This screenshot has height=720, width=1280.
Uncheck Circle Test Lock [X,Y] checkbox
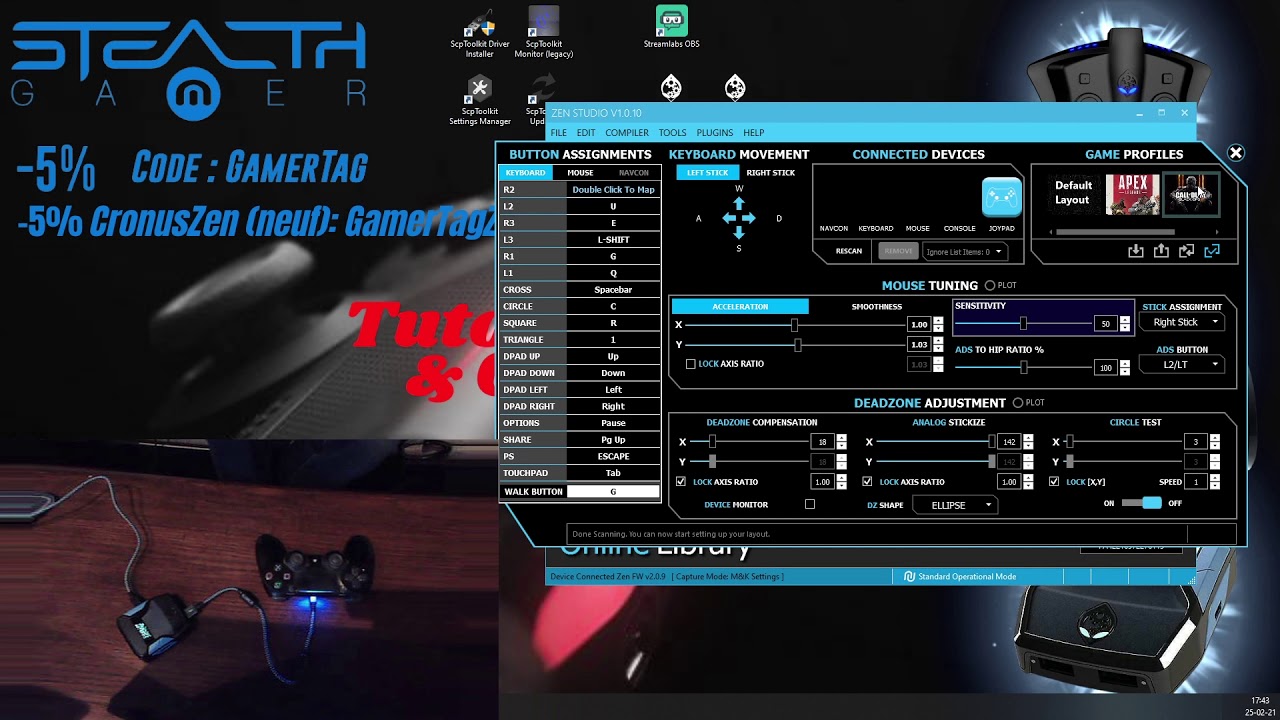tap(1054, 482)
